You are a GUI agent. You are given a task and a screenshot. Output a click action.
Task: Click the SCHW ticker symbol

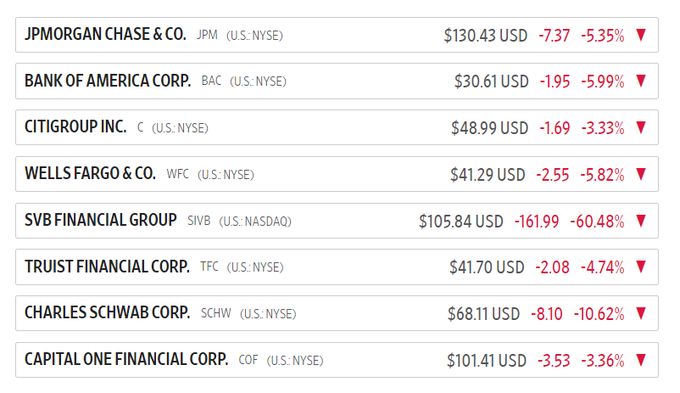(x=216, y=313)
